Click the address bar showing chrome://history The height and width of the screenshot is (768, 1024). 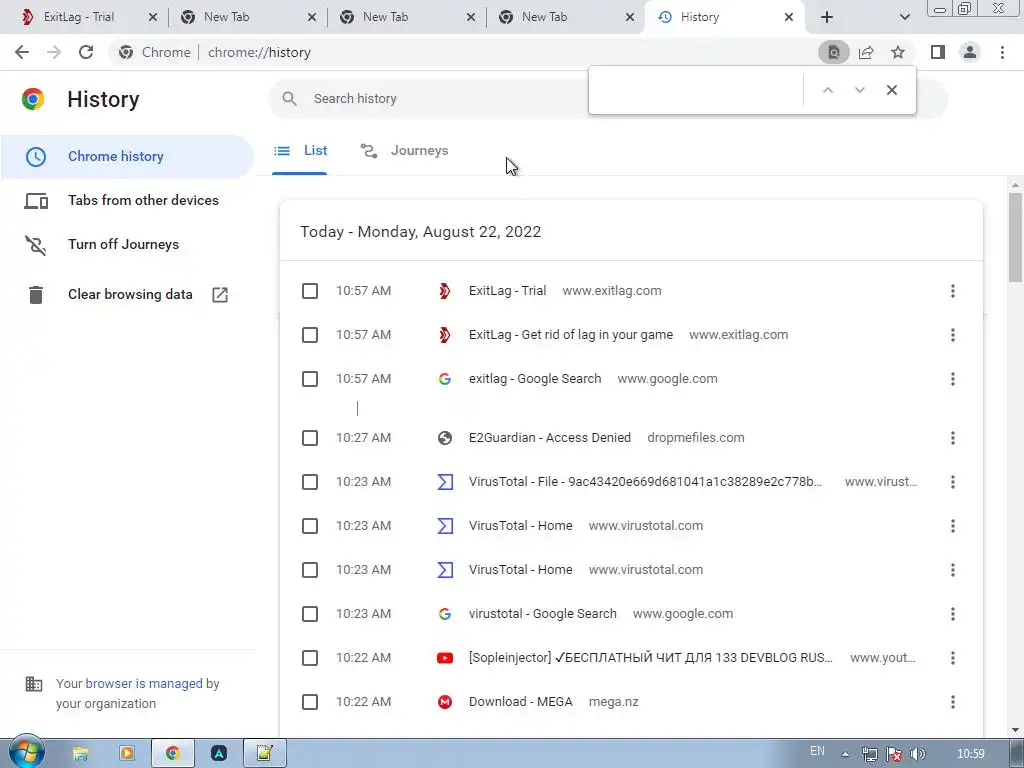pos(457,52)
